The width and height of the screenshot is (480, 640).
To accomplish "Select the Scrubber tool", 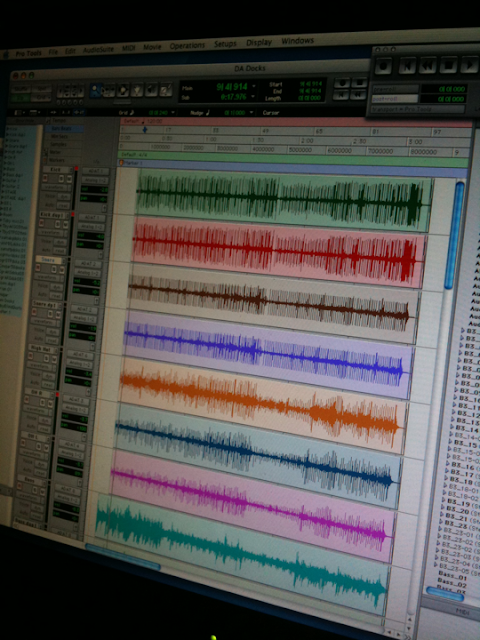I will pos(151,90).
